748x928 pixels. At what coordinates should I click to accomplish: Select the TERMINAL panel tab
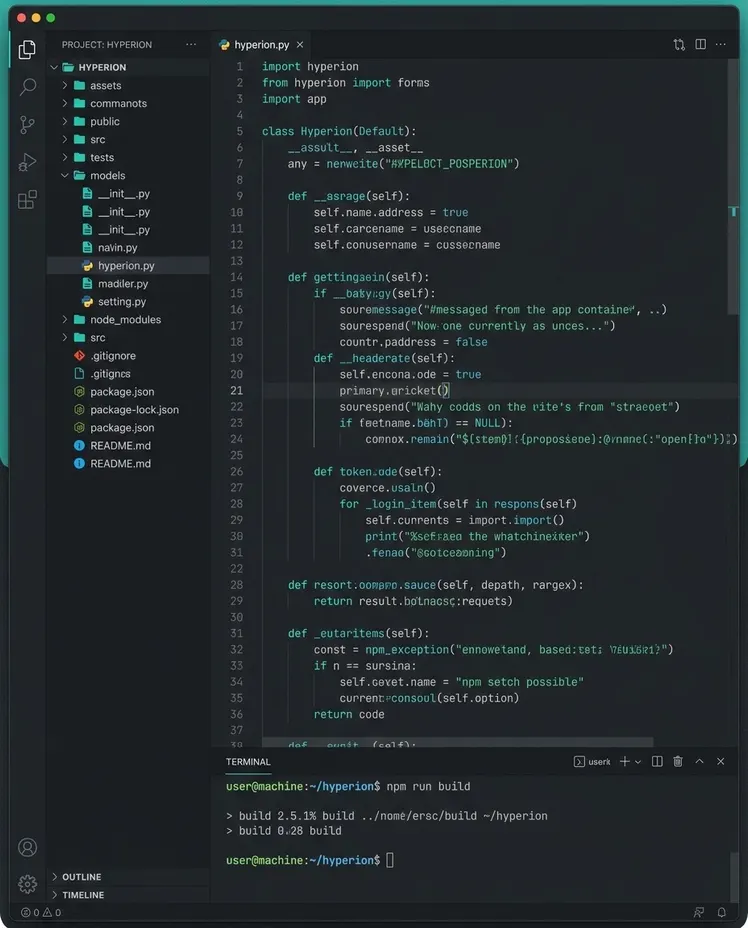(248, 762)
